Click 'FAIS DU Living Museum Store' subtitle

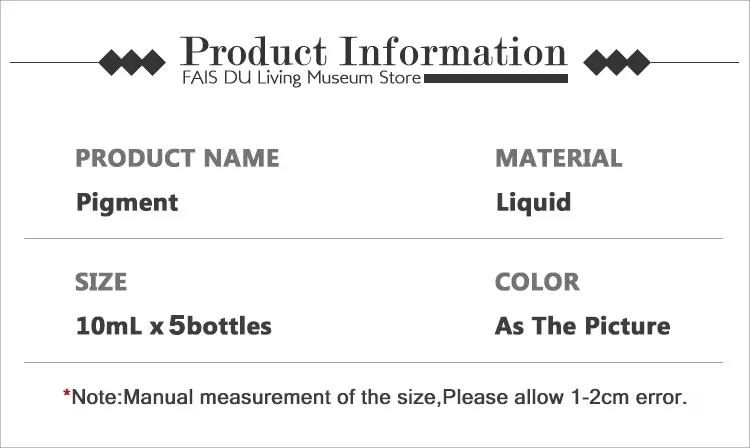[301, 77]
